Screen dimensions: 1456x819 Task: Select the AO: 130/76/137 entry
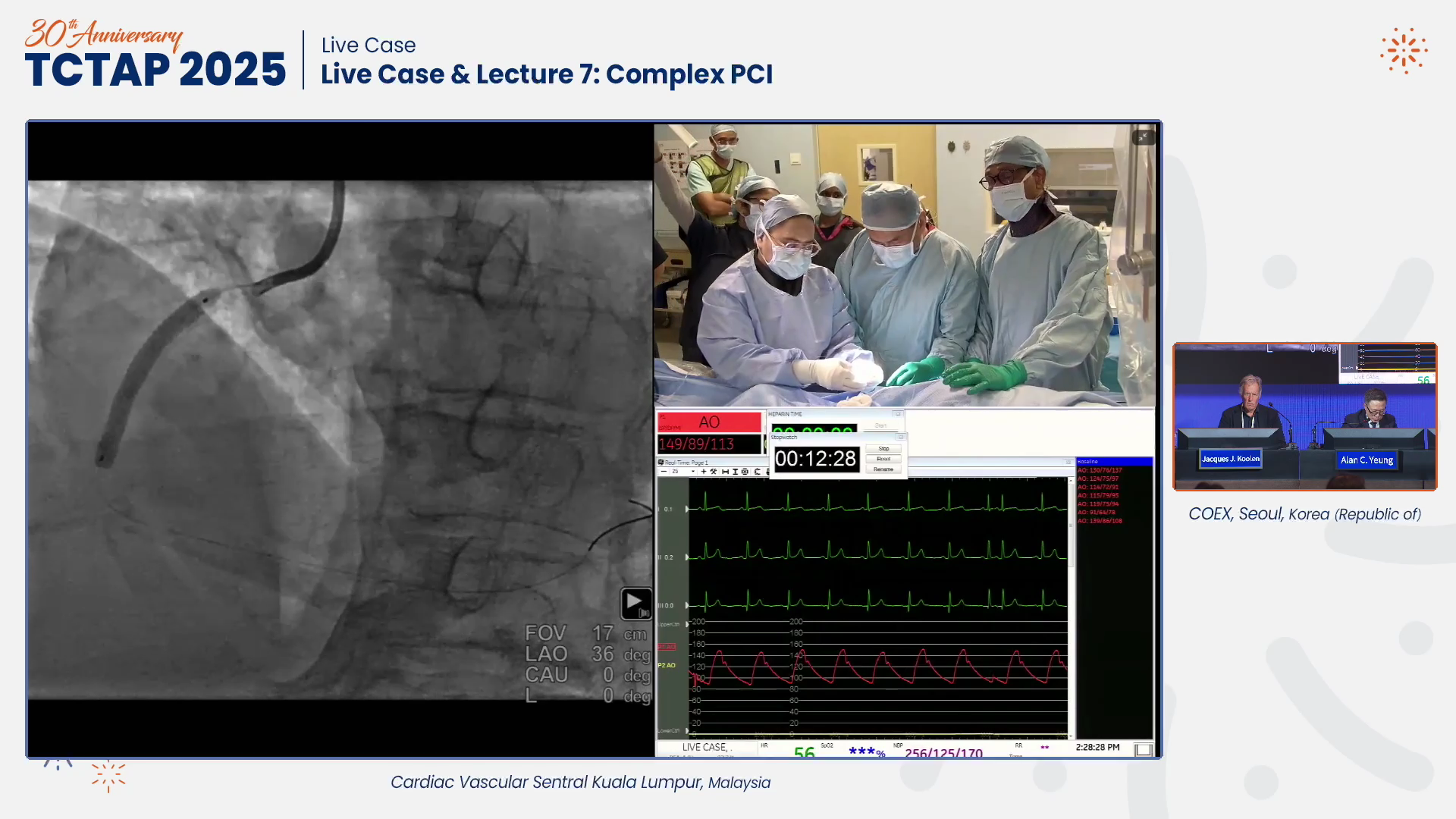click(1100, 470)
